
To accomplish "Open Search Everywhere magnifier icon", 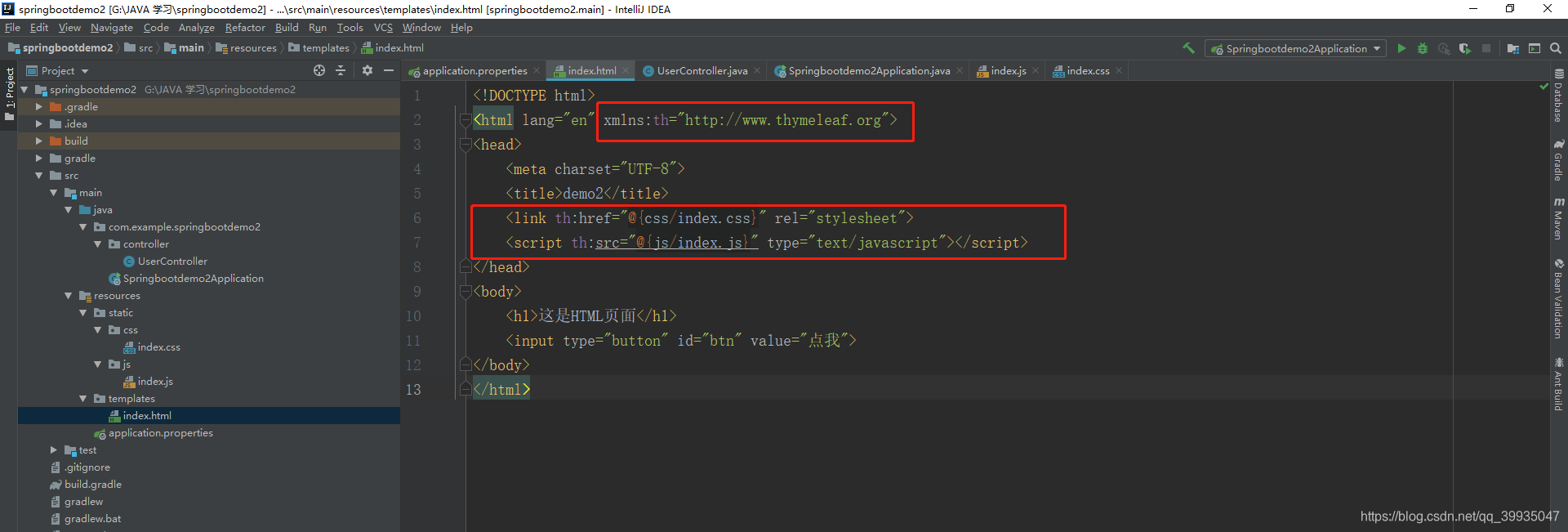I will click(x=1556, y=48).
